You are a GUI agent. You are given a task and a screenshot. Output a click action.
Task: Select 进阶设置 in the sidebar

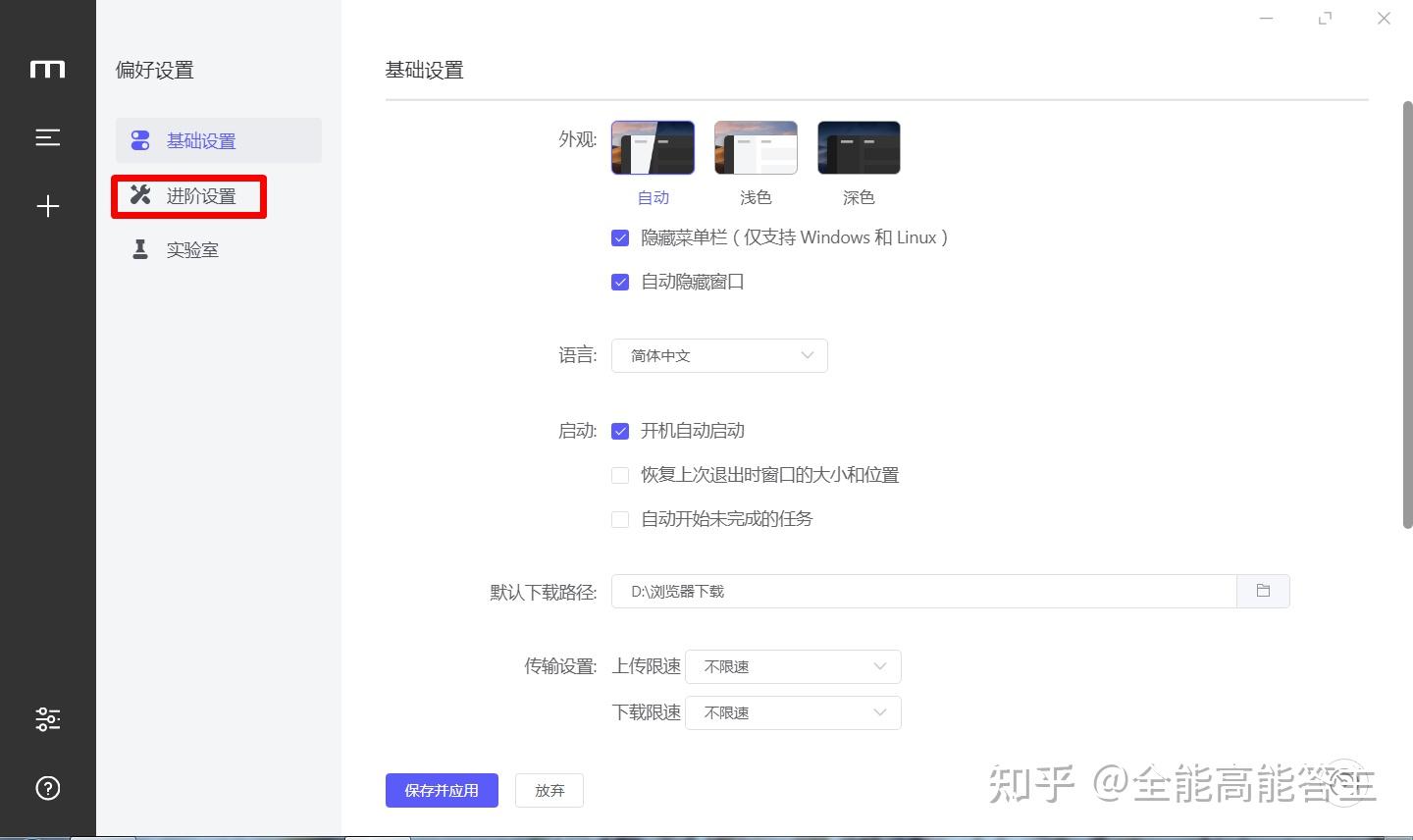(x=201, y=195)
